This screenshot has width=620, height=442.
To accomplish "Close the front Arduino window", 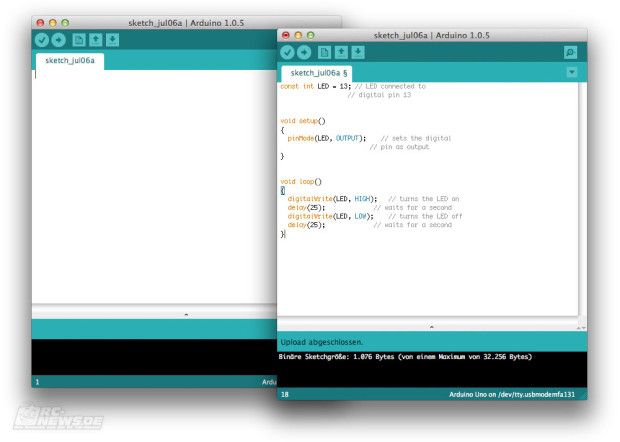I will 286,35.
